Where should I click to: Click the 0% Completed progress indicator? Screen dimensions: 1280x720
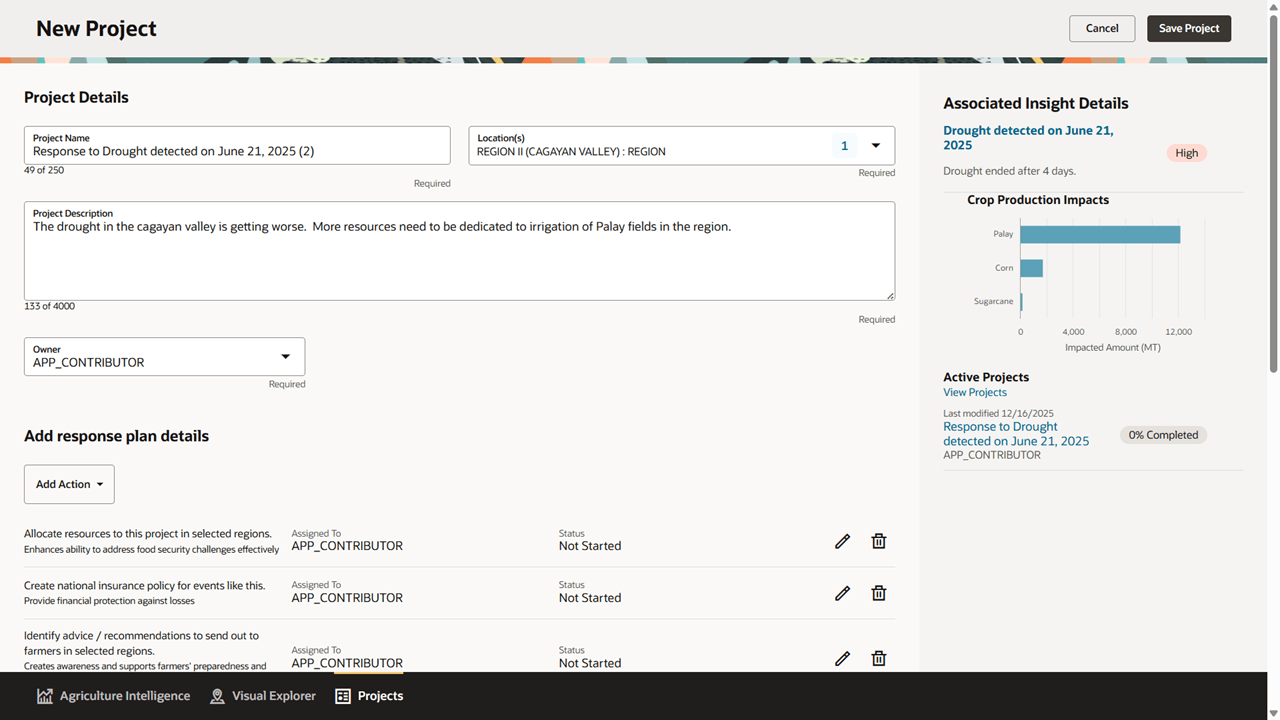(1163, 434)
